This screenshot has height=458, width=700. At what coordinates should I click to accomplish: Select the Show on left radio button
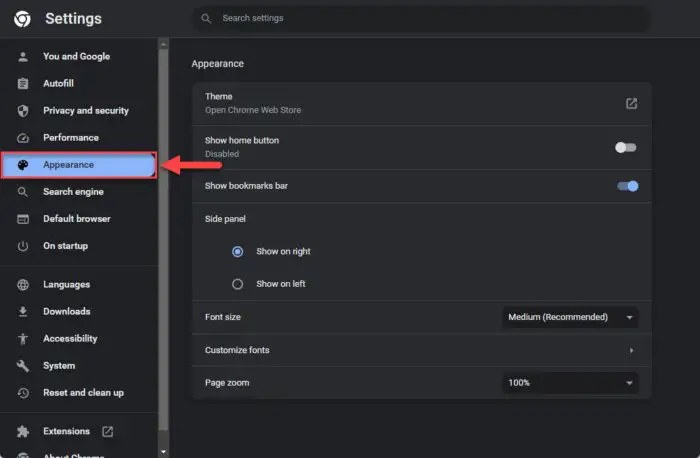pos(238,284)
